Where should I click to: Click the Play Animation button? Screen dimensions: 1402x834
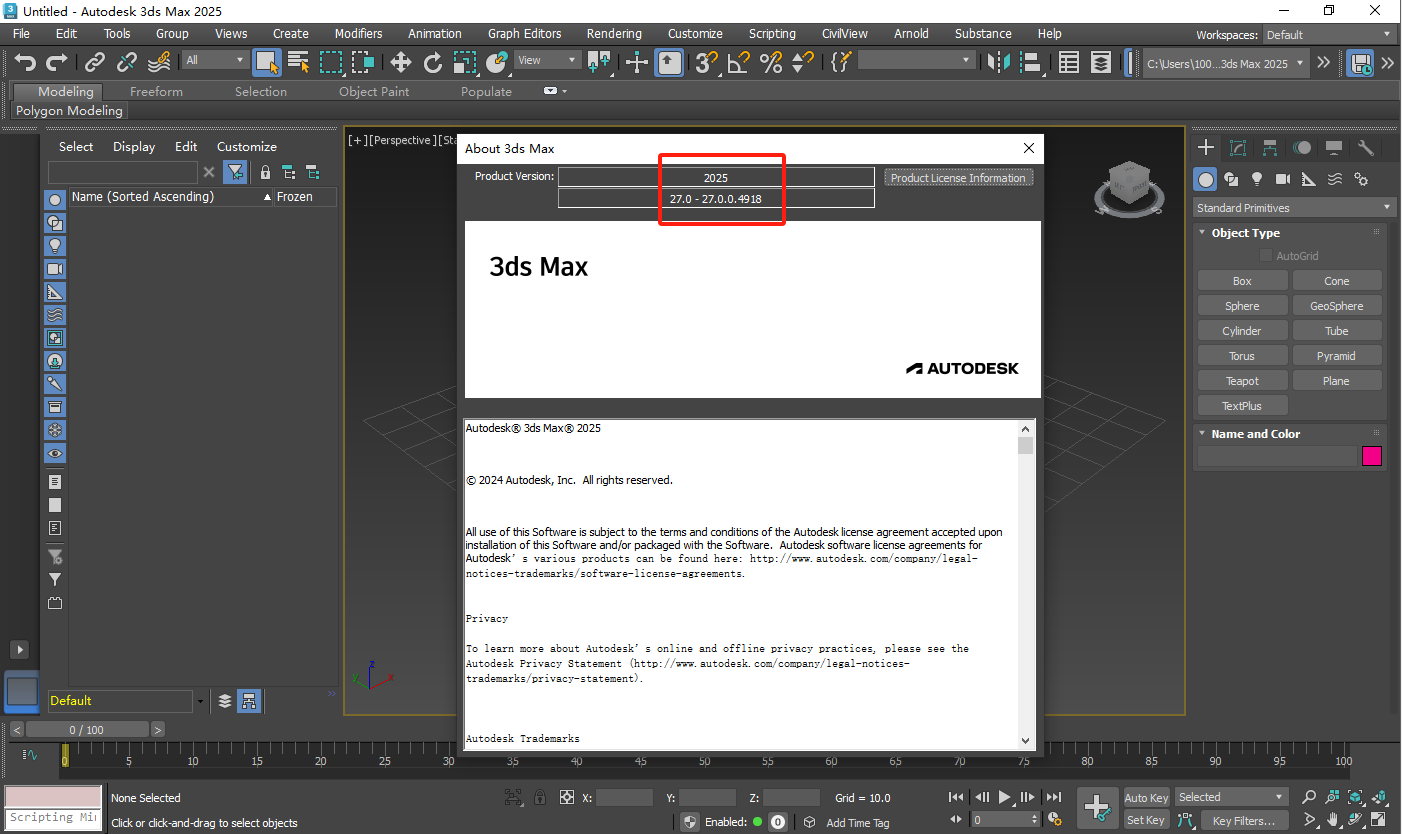tap(1005, 797)
